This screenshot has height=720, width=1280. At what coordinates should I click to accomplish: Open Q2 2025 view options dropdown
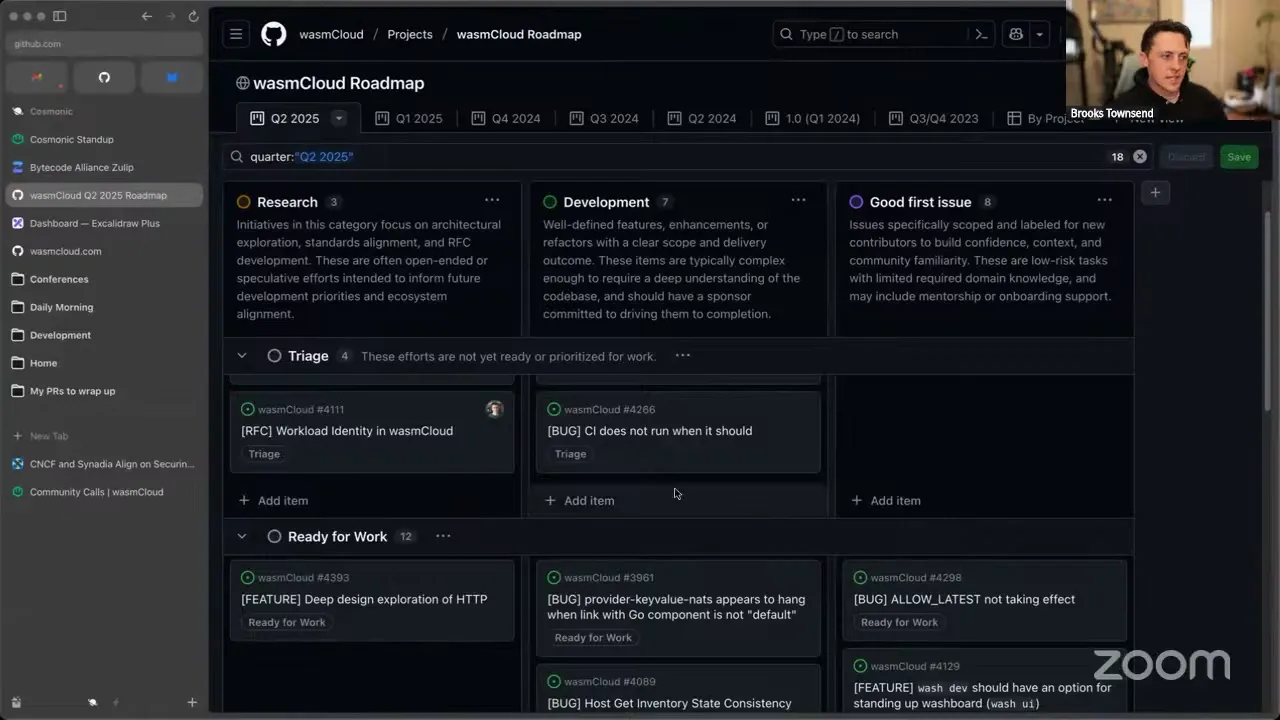[339, 118]
